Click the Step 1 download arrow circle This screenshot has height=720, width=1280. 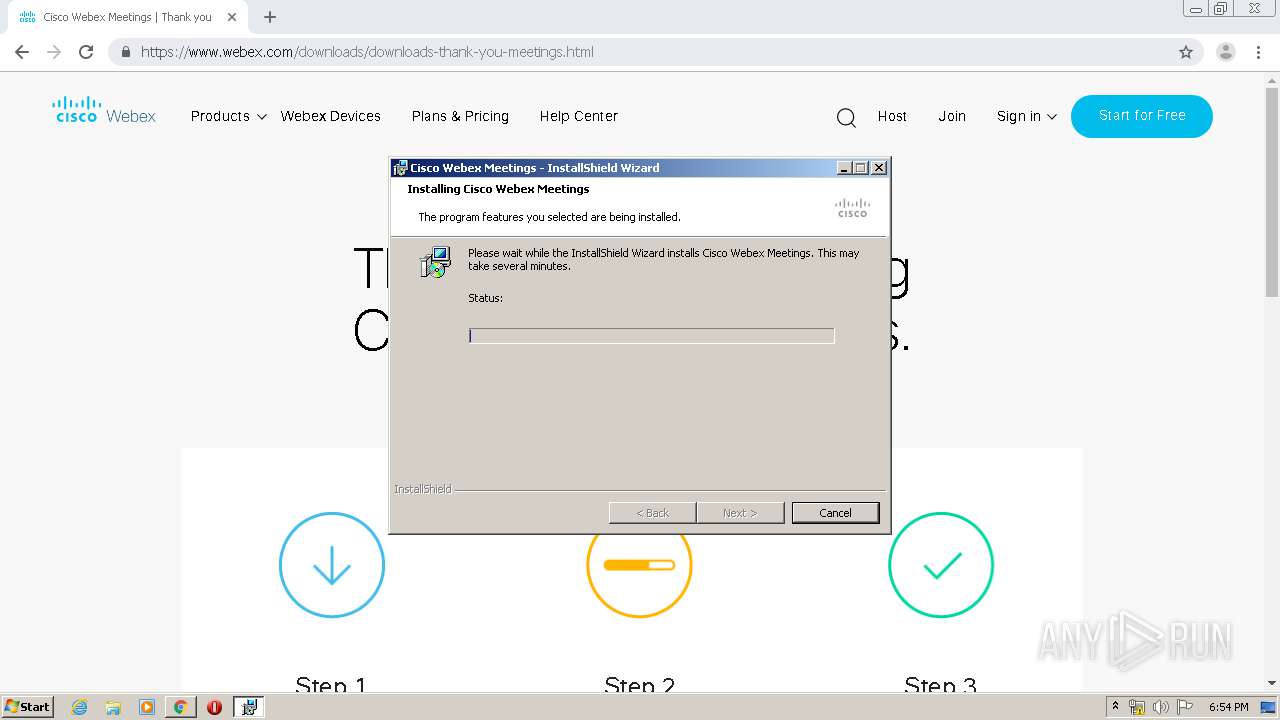pos(332,565)
